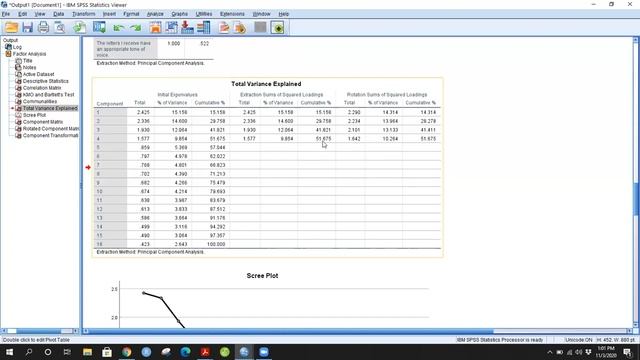Click the Scree Plot chart title
640x360 pixels.
262,276
